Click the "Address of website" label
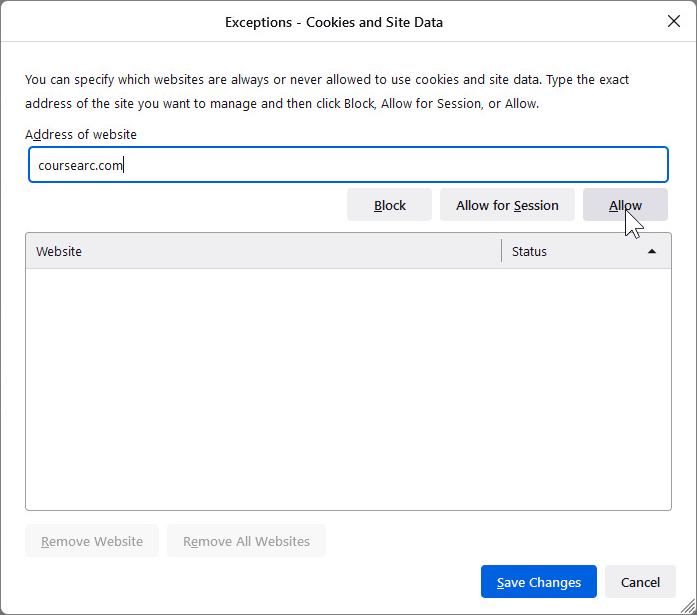This screenshot has height=615, width=697. [x=81, y=134]
